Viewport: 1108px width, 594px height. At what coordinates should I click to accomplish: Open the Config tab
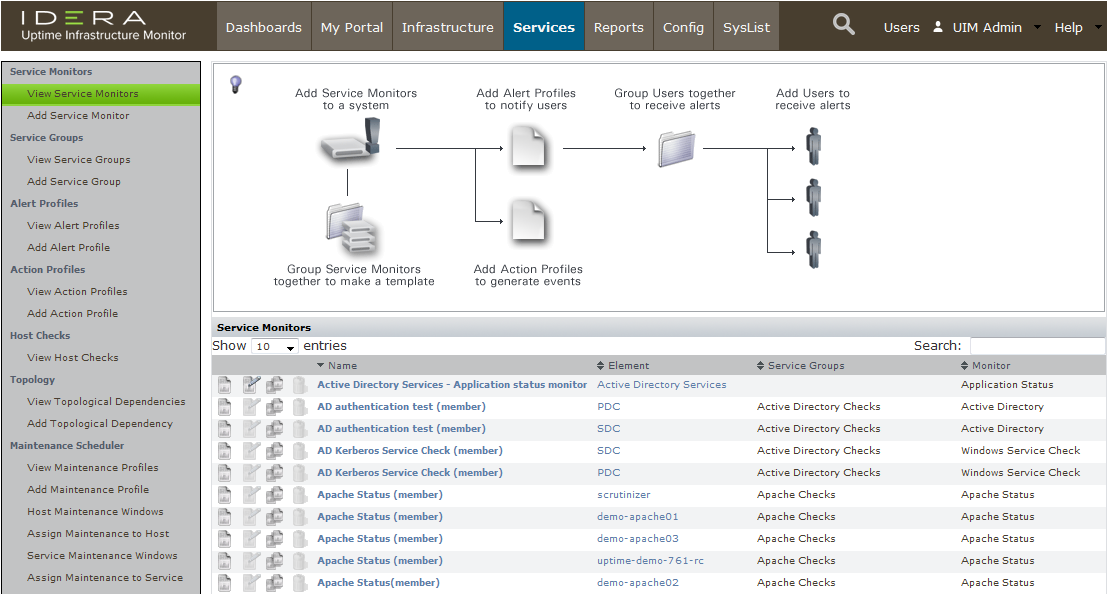point(683,27)
